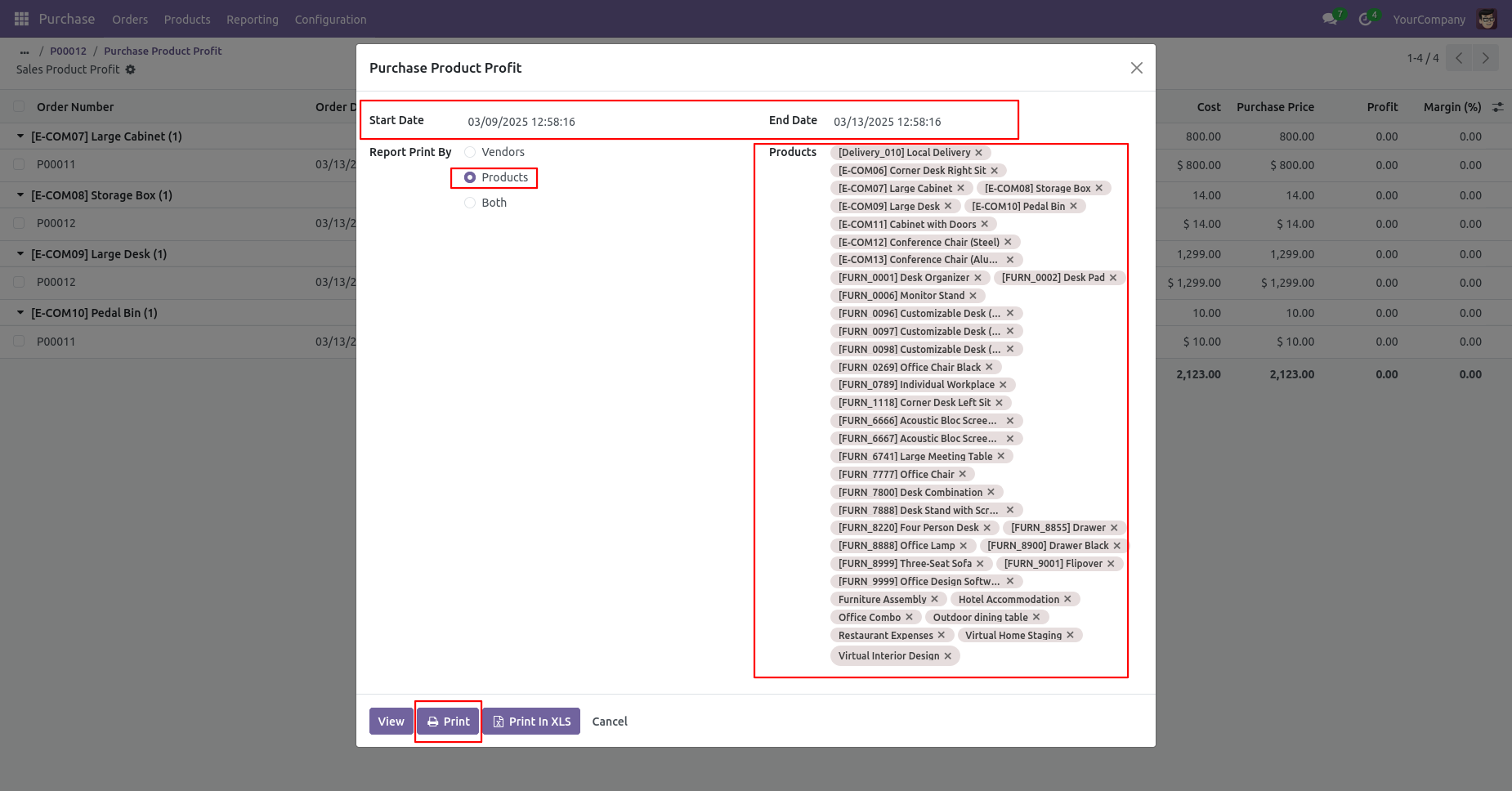Open column options adjust icon
The width and height of the screenshot is (1512, 791).
click(x=1498, y=107)
